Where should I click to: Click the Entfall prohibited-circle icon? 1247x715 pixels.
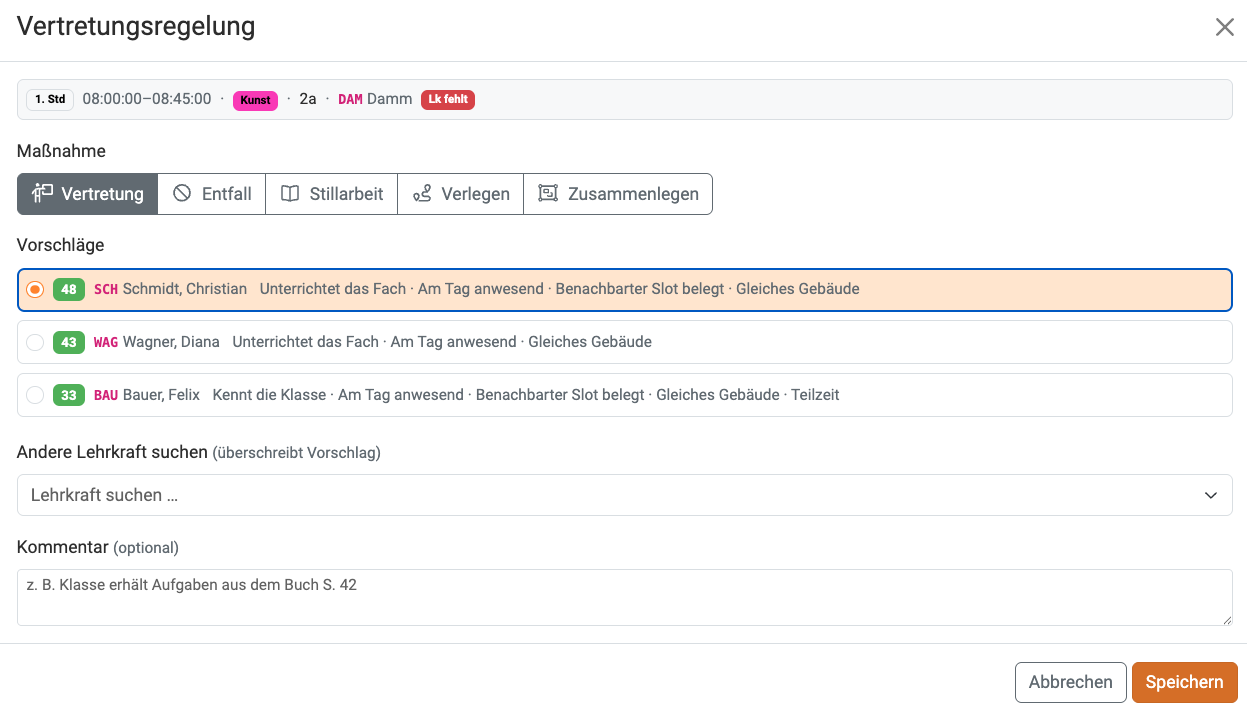point(182,193)
